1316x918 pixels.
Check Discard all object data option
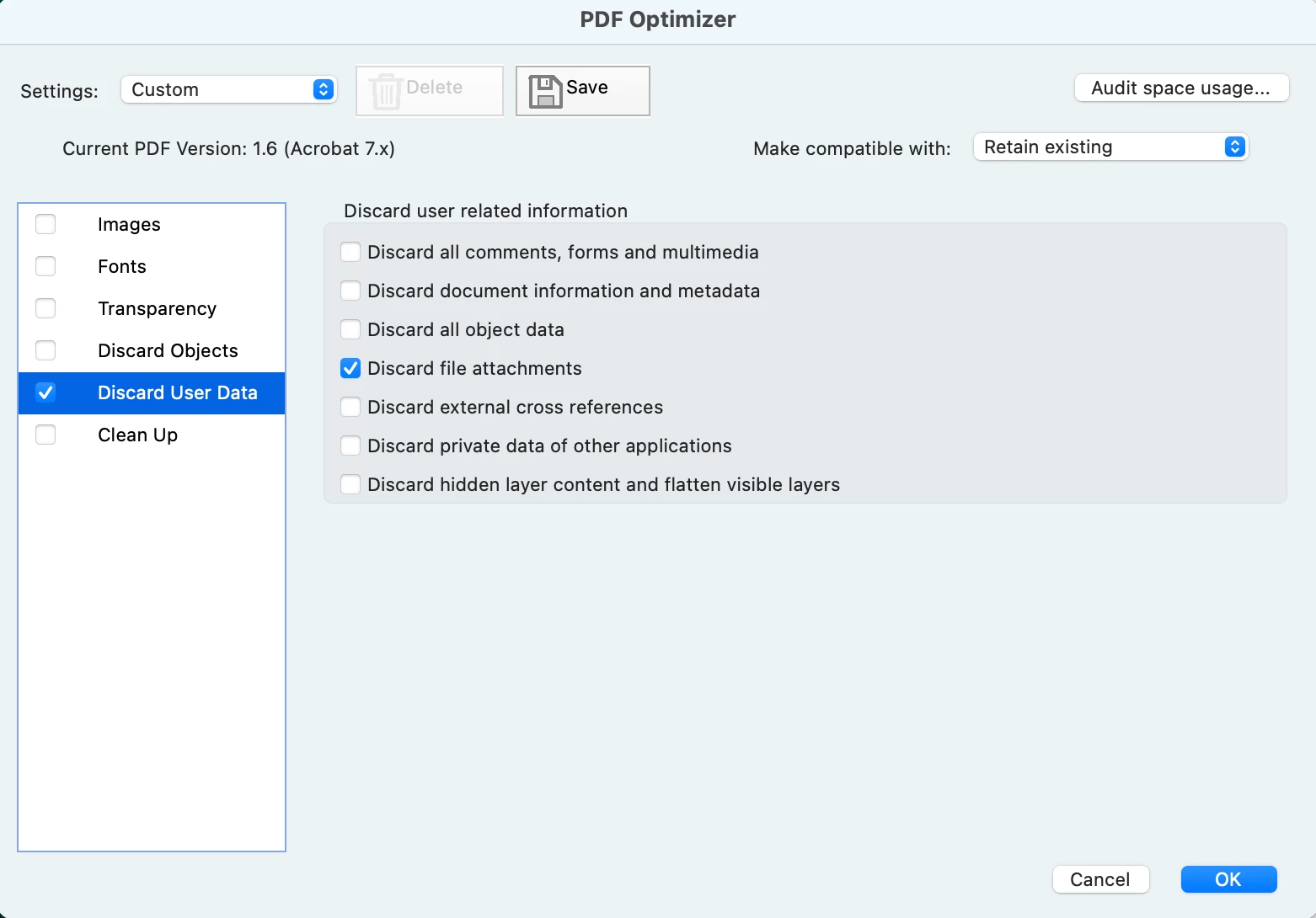[350, 329]
